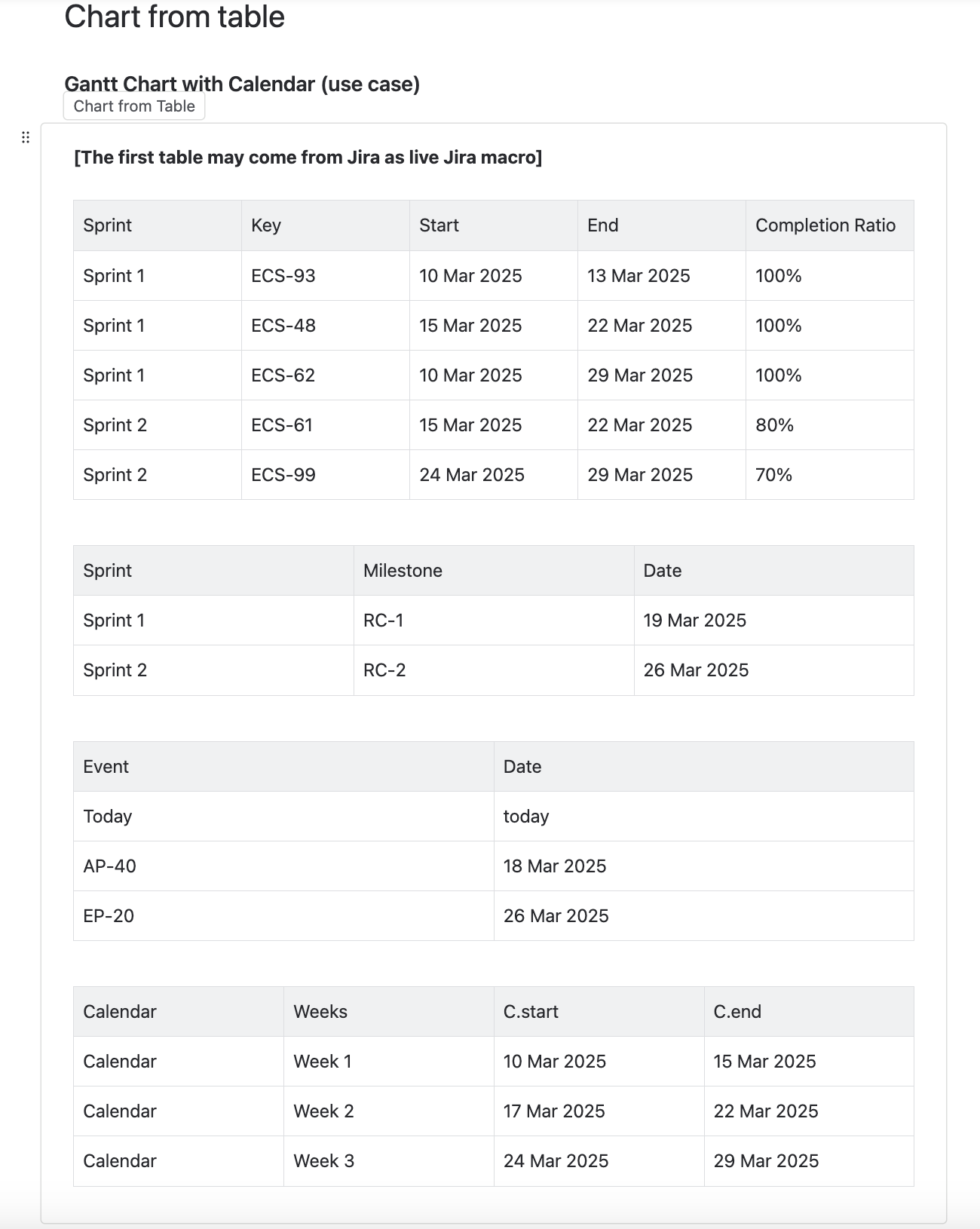The image size is (980, 1229).
Task: Click the Milestone column header
Action: tap(403, 571)
